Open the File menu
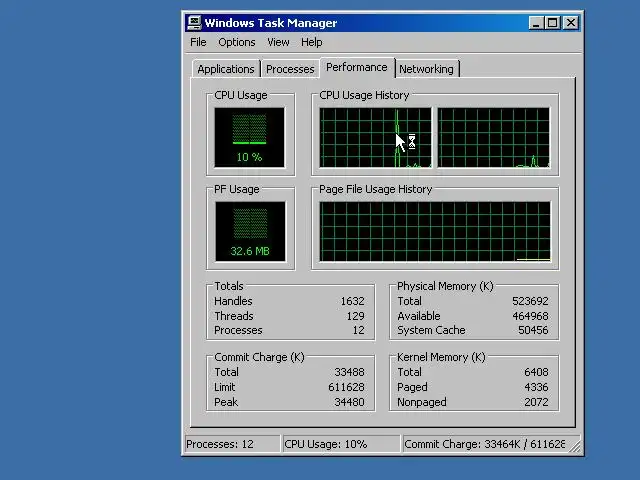The height and width of the screenshot is (480, 640). 198,42
